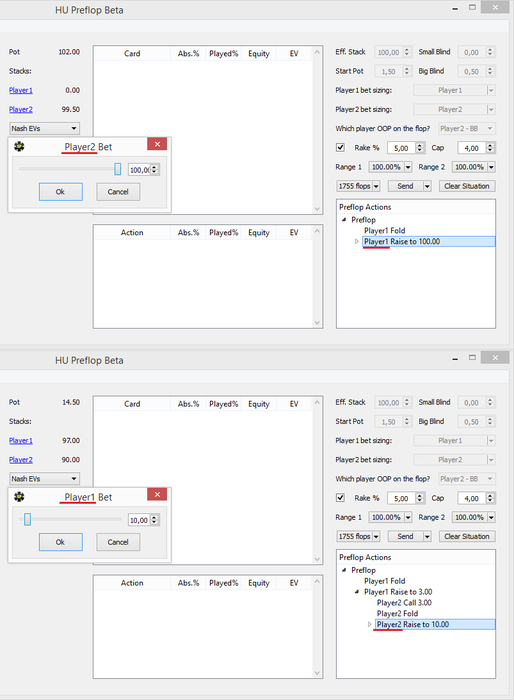Open Player1 link in upper window
514x700 pixels.
click(21, 90)
